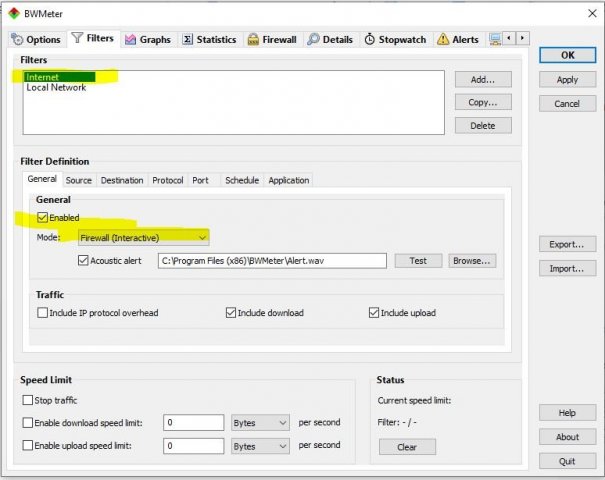This screenshot has width=605, height=480.
Task: Enable Include IP protocol overhead
Action: pos(43,313)
